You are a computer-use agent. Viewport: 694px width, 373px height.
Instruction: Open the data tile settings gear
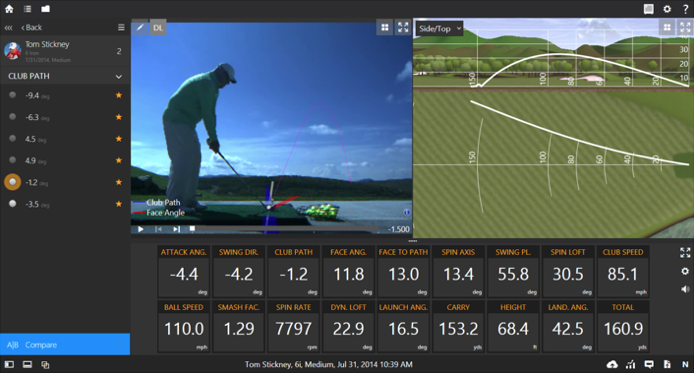(685, 271)
